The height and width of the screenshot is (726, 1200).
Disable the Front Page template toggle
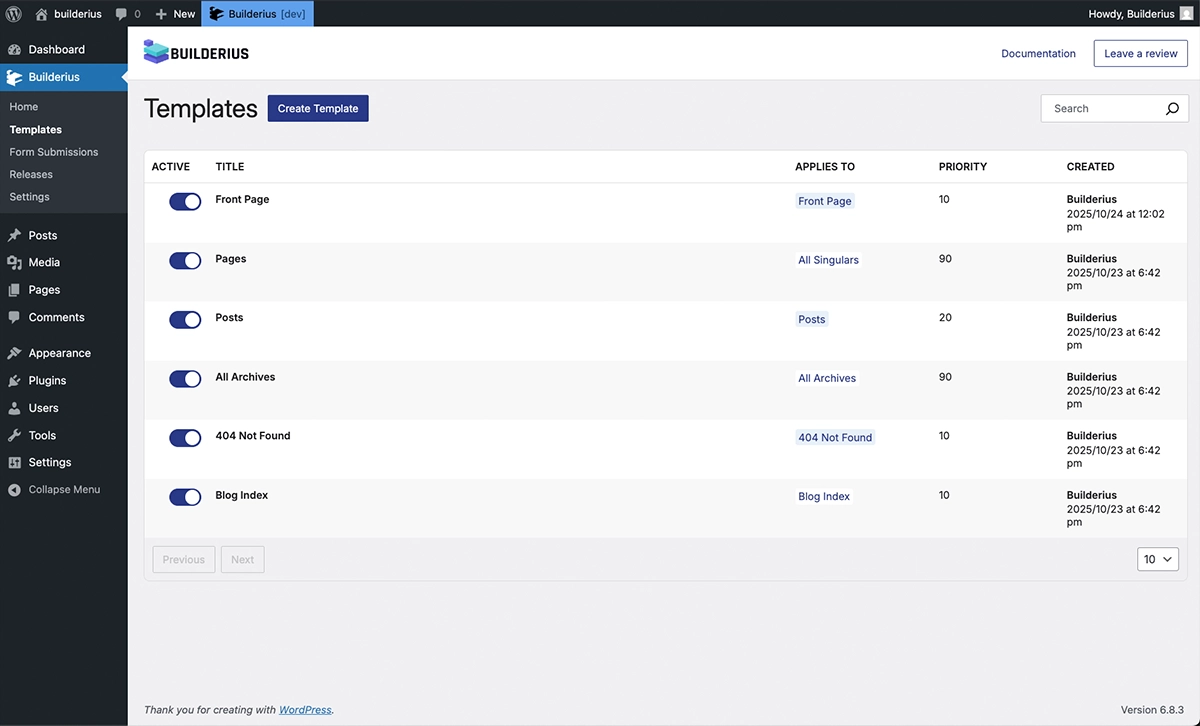[x=185, y=201]
